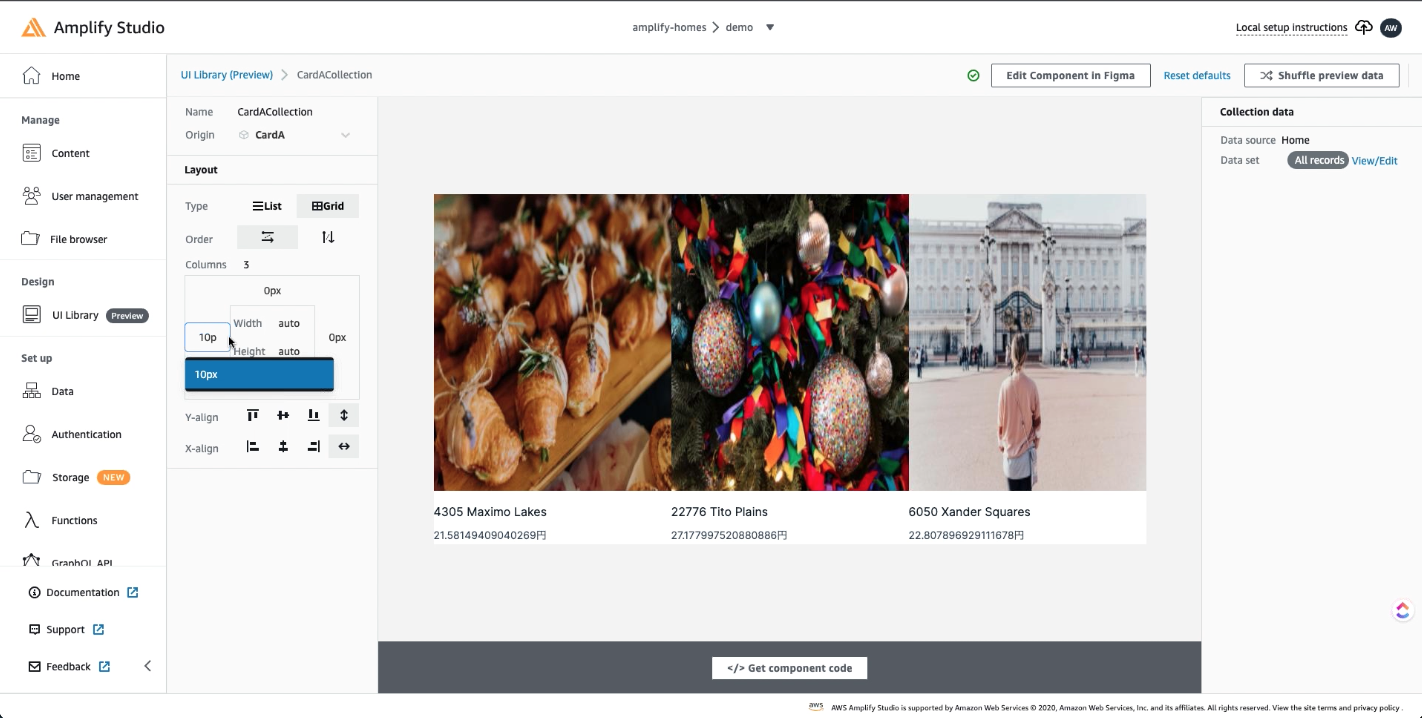Open User management in the sidebar
This screenshot has height=718, width=1422.
pos(94,196)
